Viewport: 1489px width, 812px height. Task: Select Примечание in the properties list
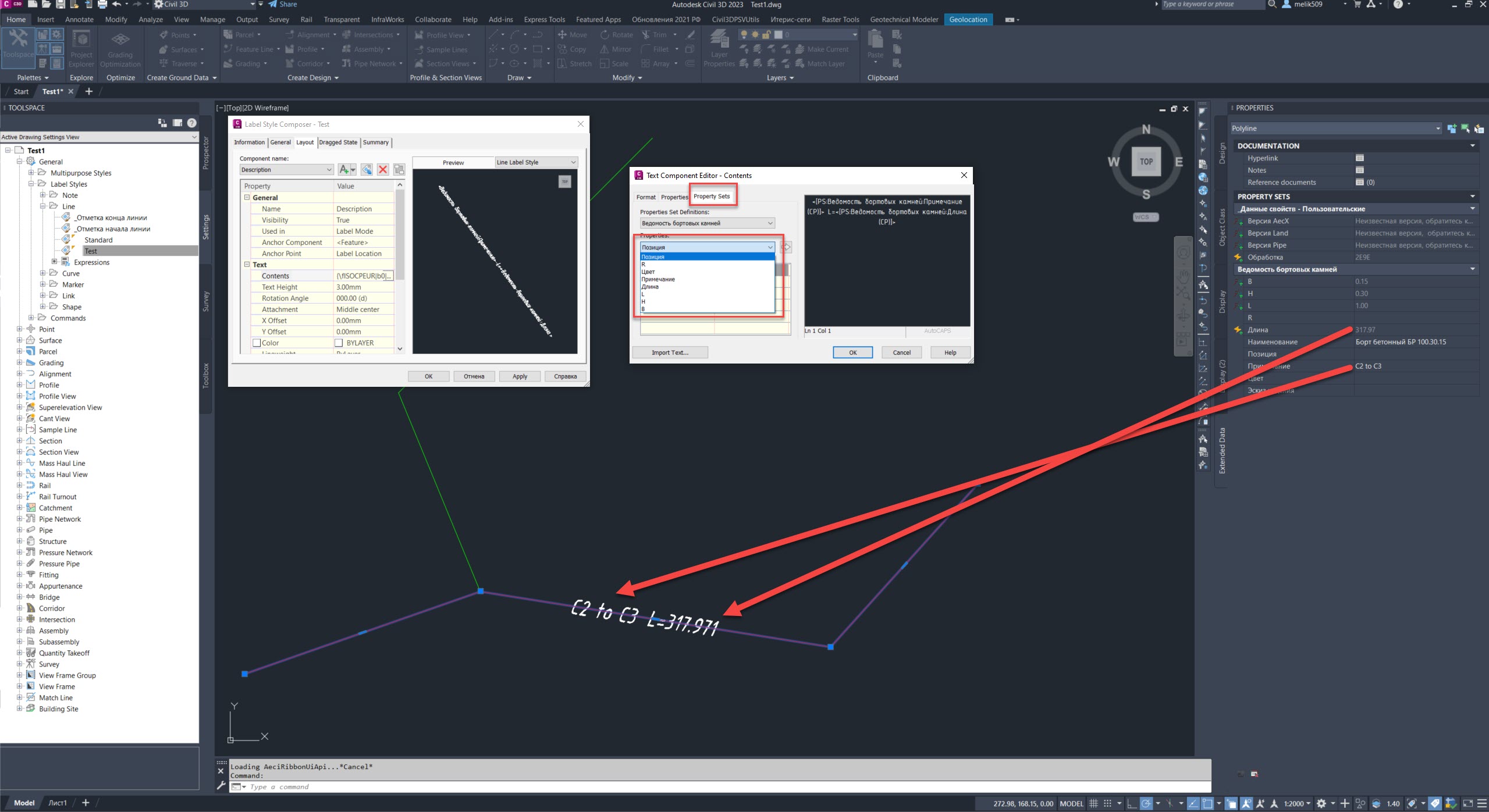tap(658, 279)
